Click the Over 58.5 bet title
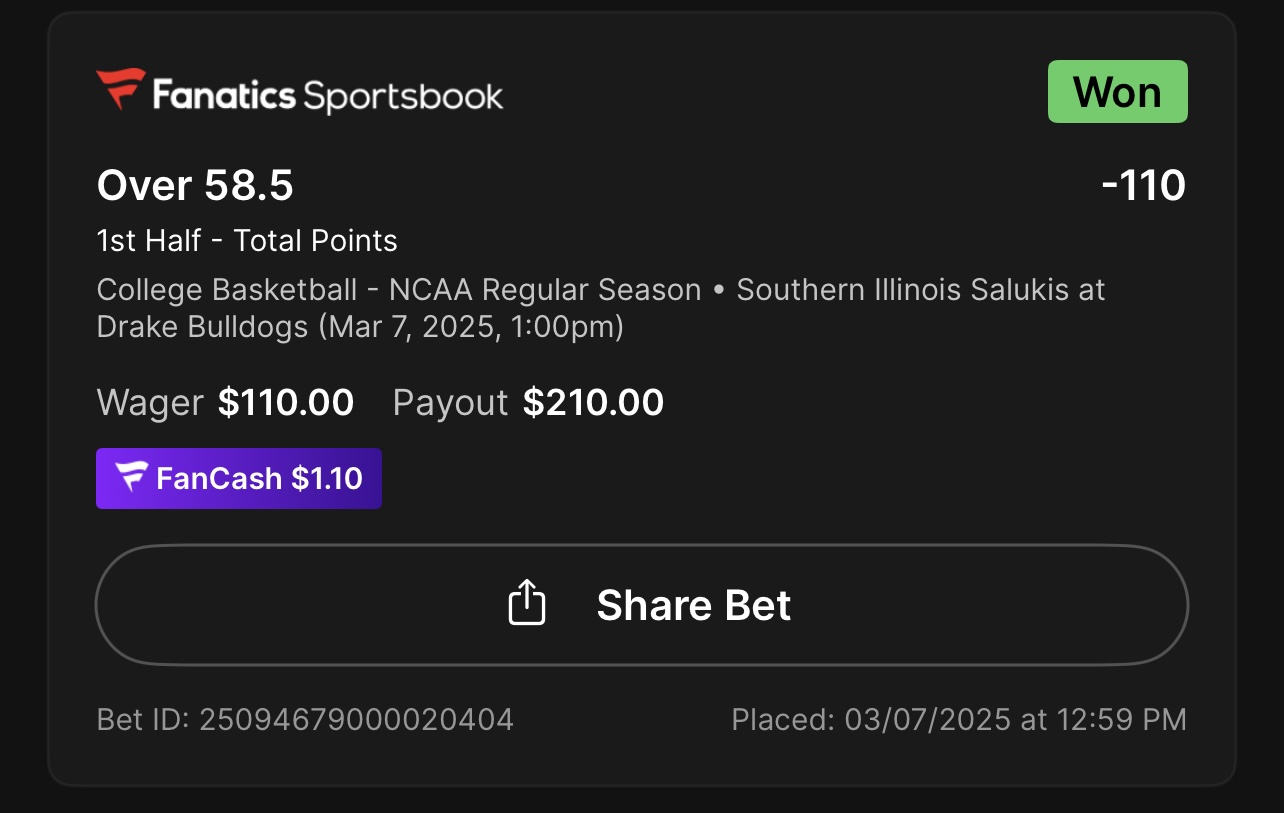The height and width of the screenshot is (813, 1284). 195,186
